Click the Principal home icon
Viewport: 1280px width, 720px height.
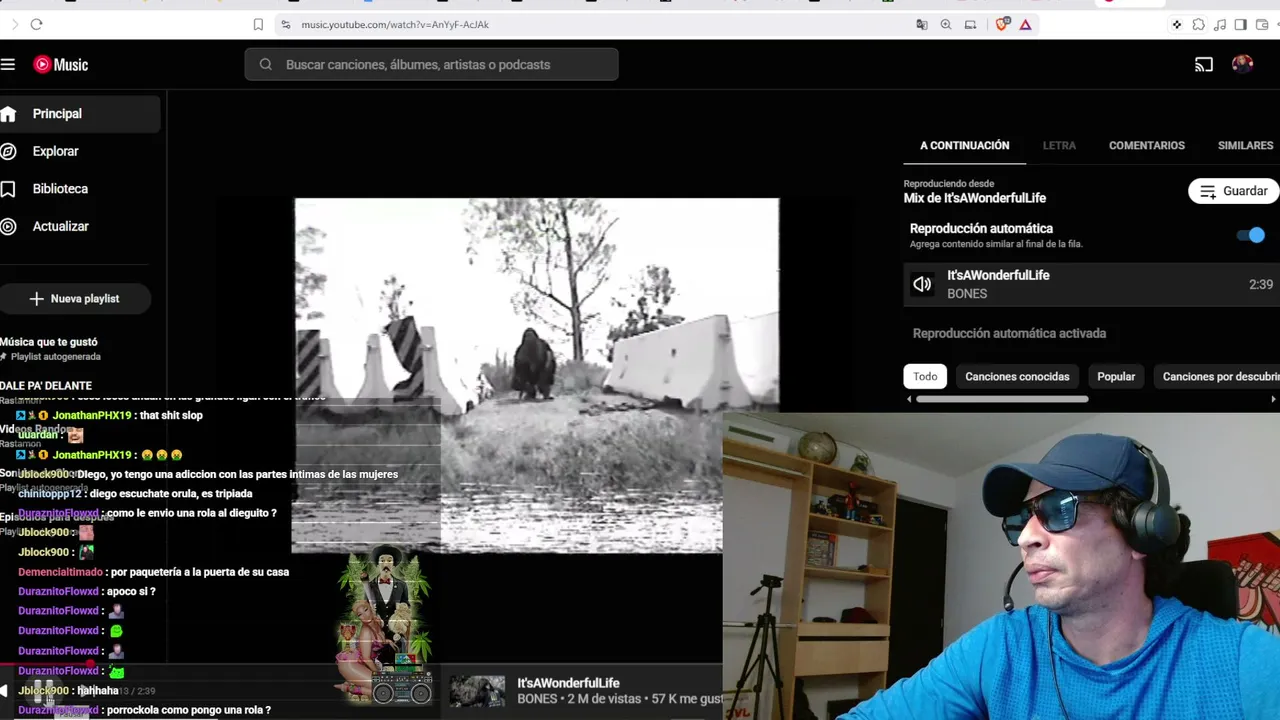coord(8,114)
